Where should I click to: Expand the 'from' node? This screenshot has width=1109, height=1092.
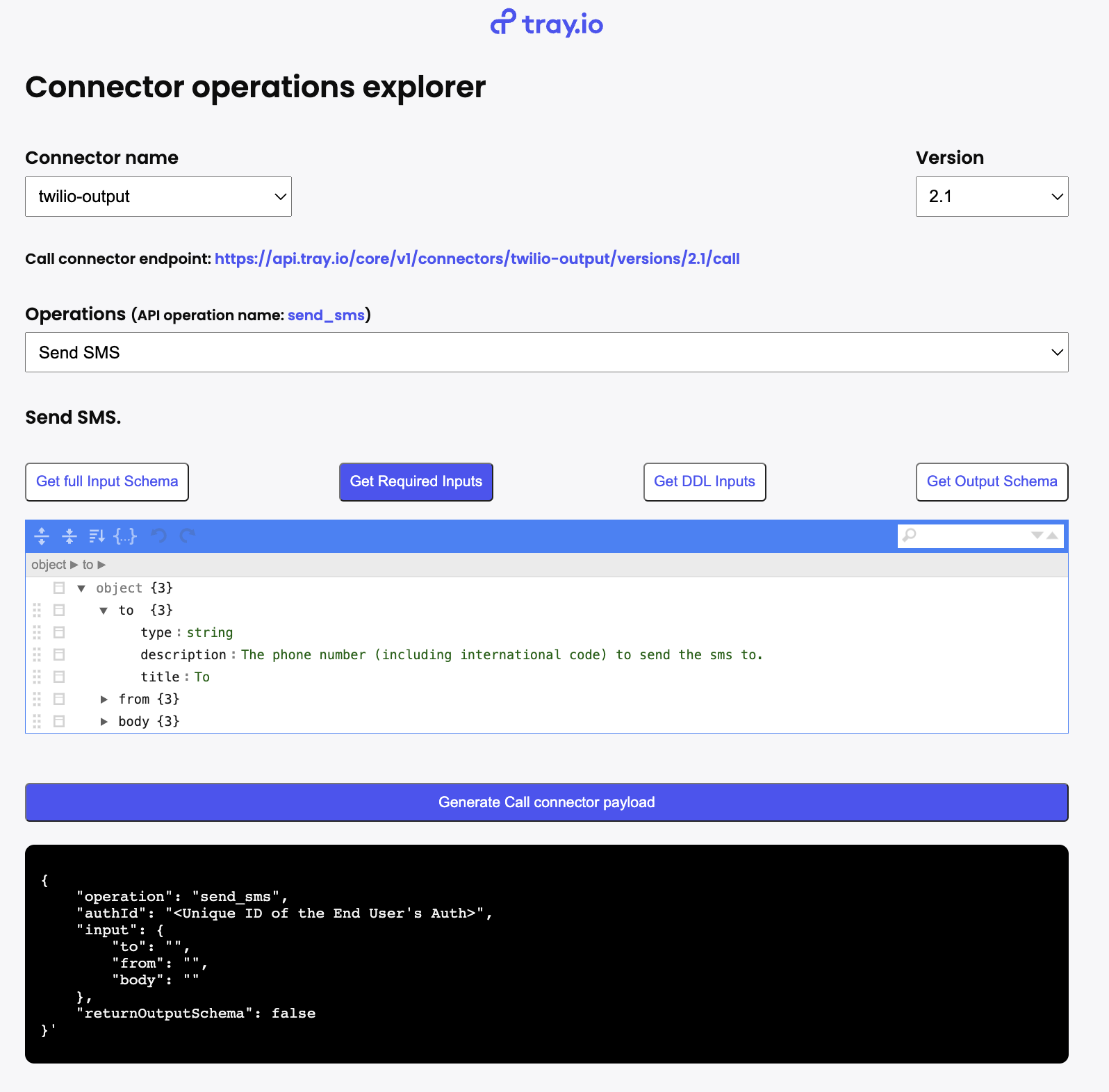(104, 700)
